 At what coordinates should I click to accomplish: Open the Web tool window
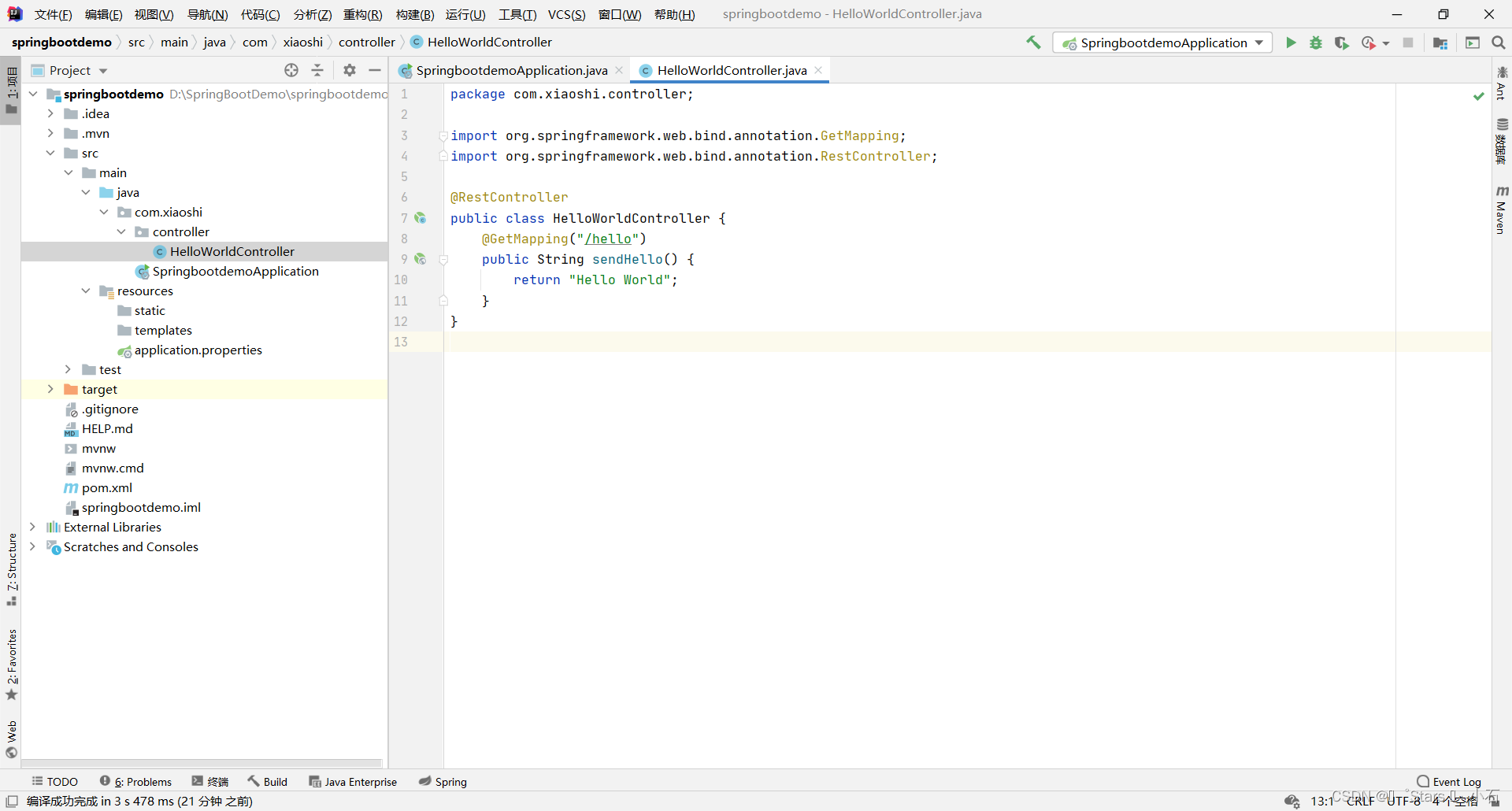coord(12,739)
